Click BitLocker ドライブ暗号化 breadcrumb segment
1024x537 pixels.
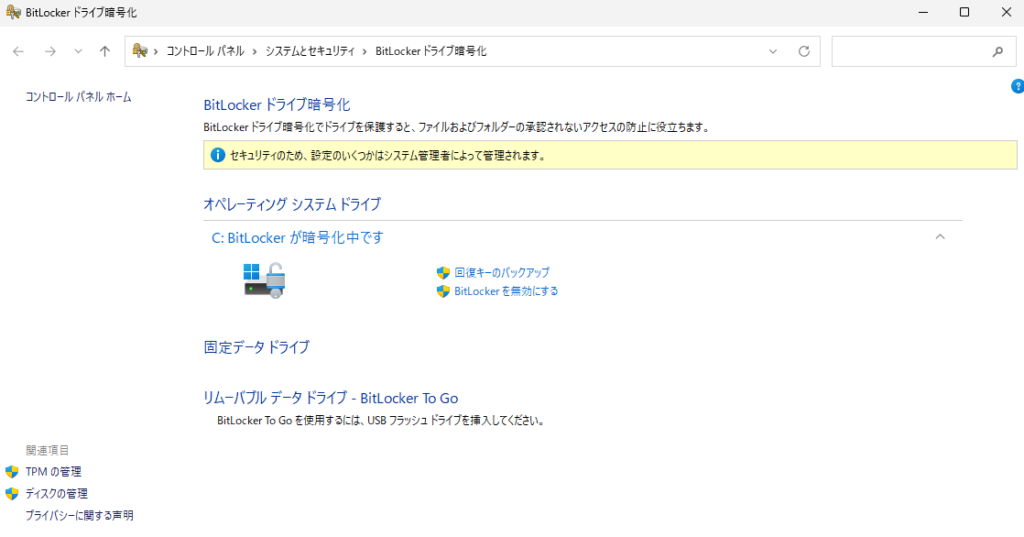[430, 51]
